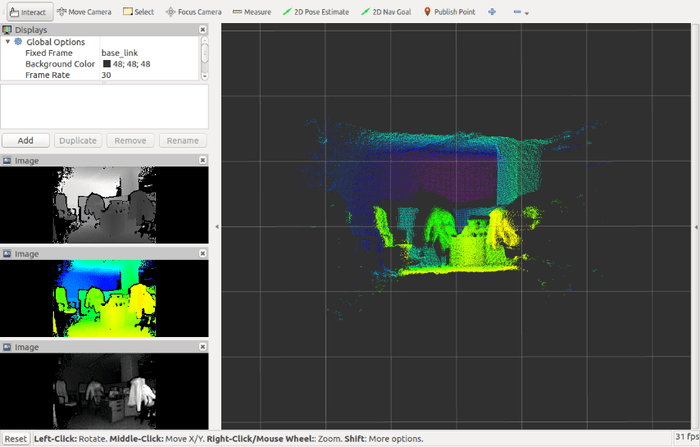Pick the Measure tool
Image resolution: width=700 pixels, height=447 pixels.
(252, 12)
